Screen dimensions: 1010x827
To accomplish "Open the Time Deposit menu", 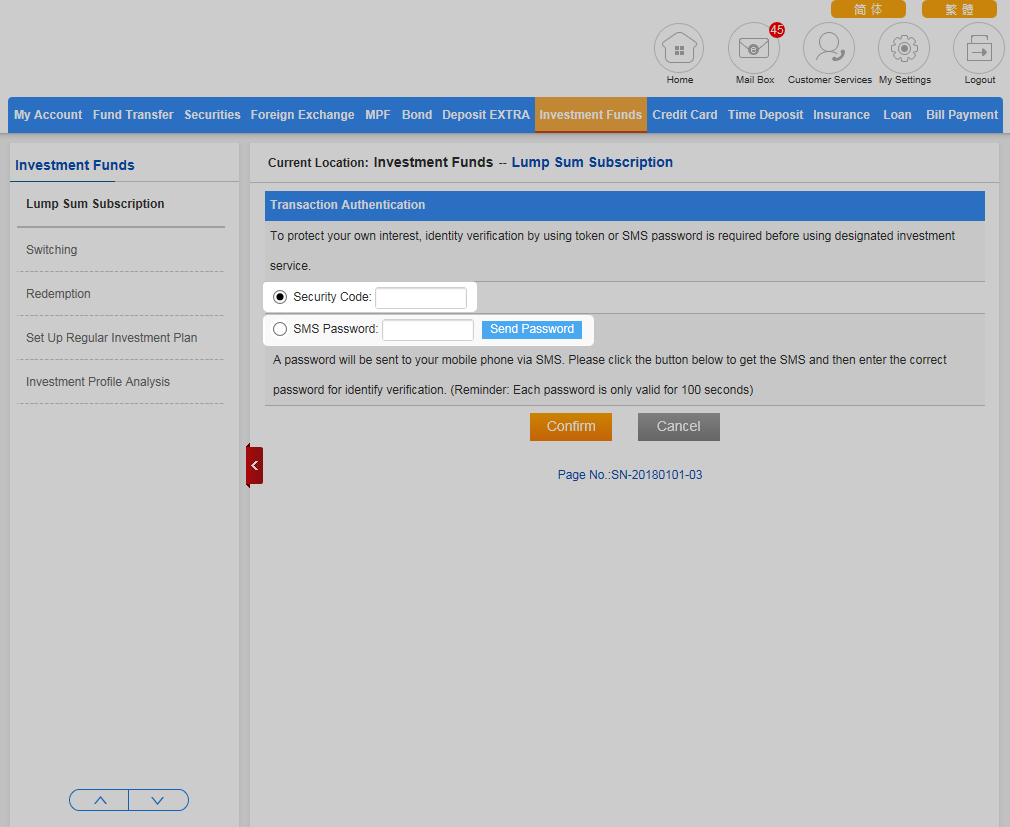I will [765, 115].
